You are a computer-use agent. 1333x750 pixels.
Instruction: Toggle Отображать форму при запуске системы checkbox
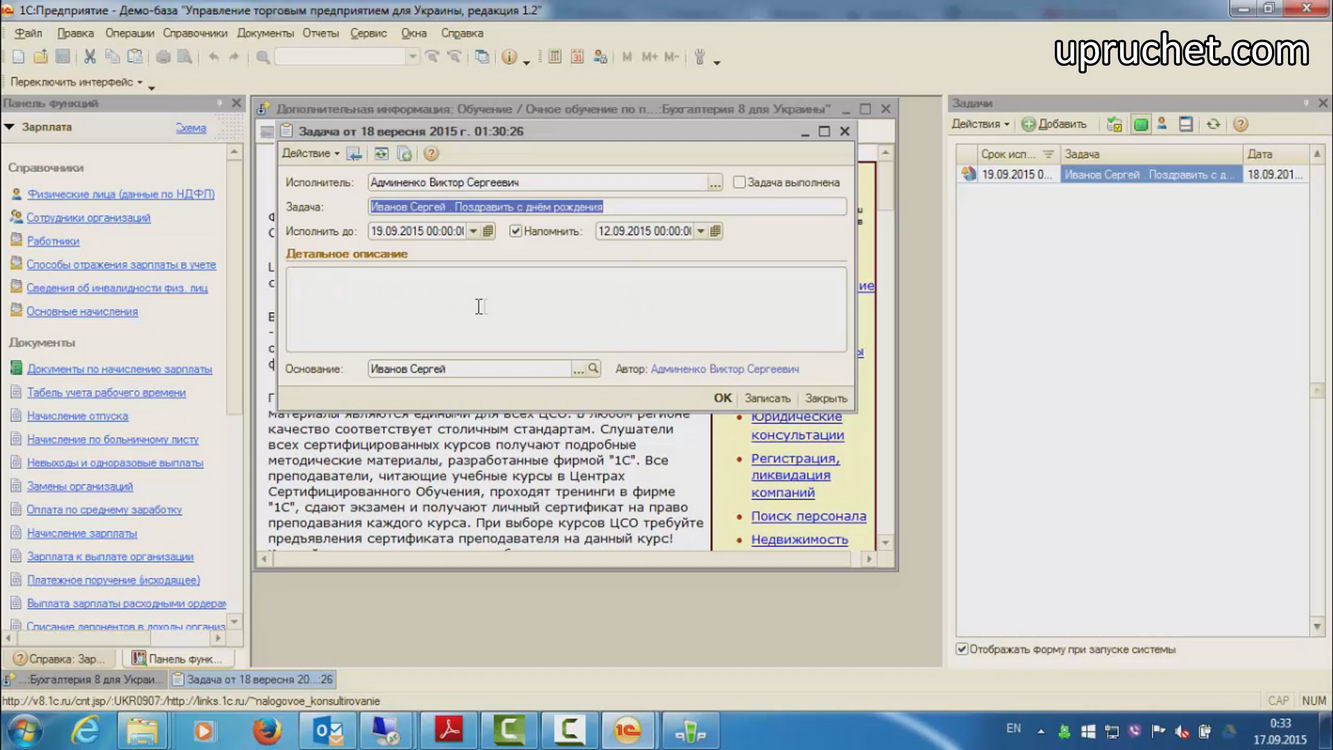962,649
